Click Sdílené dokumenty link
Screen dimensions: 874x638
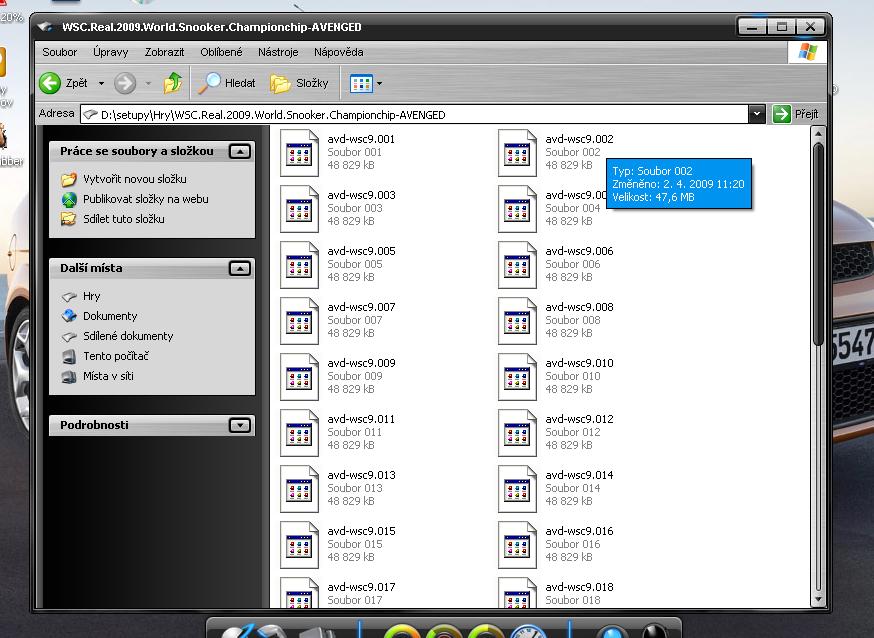pos(128,336)
